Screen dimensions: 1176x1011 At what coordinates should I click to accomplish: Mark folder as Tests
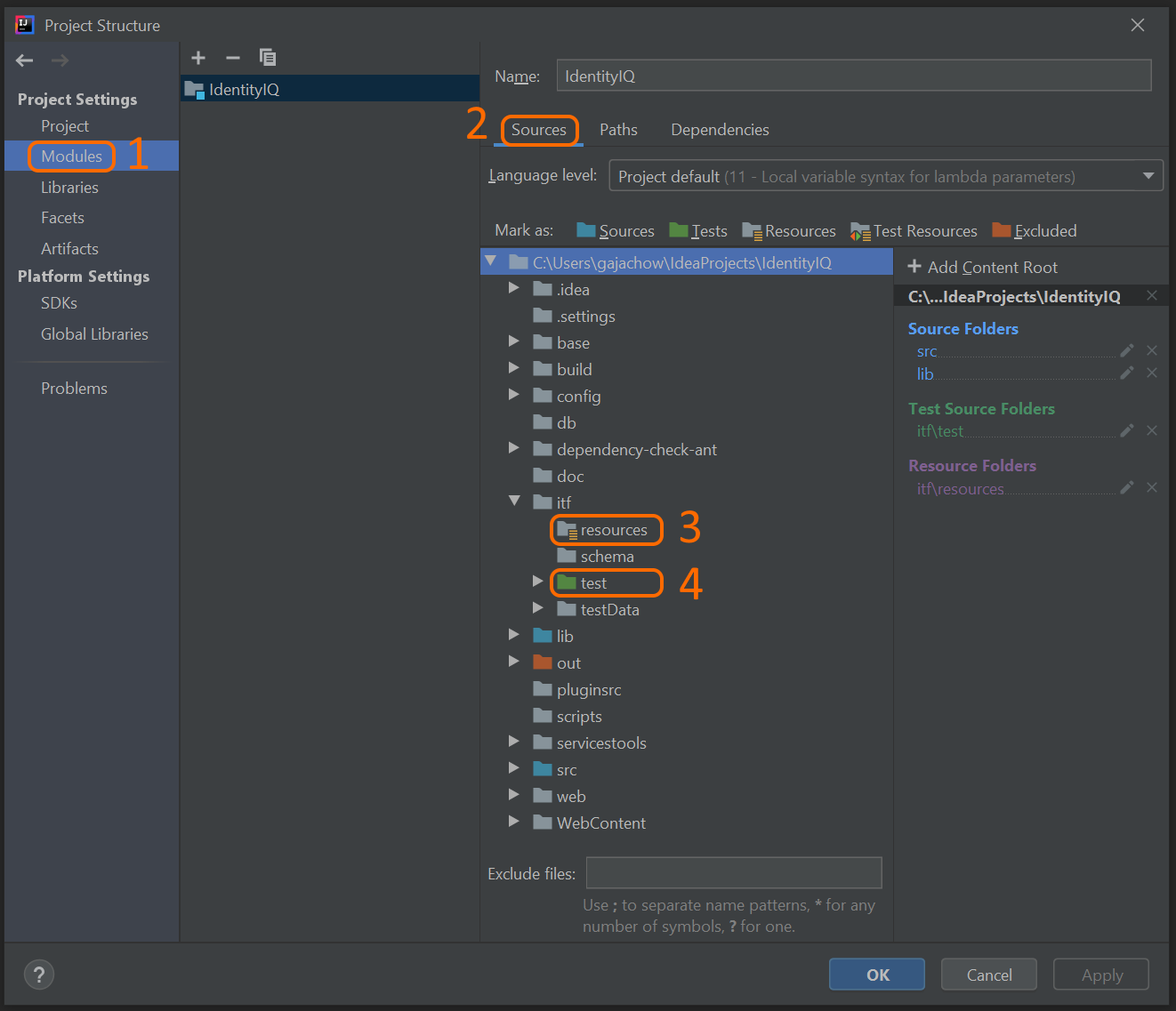point(698,231)
